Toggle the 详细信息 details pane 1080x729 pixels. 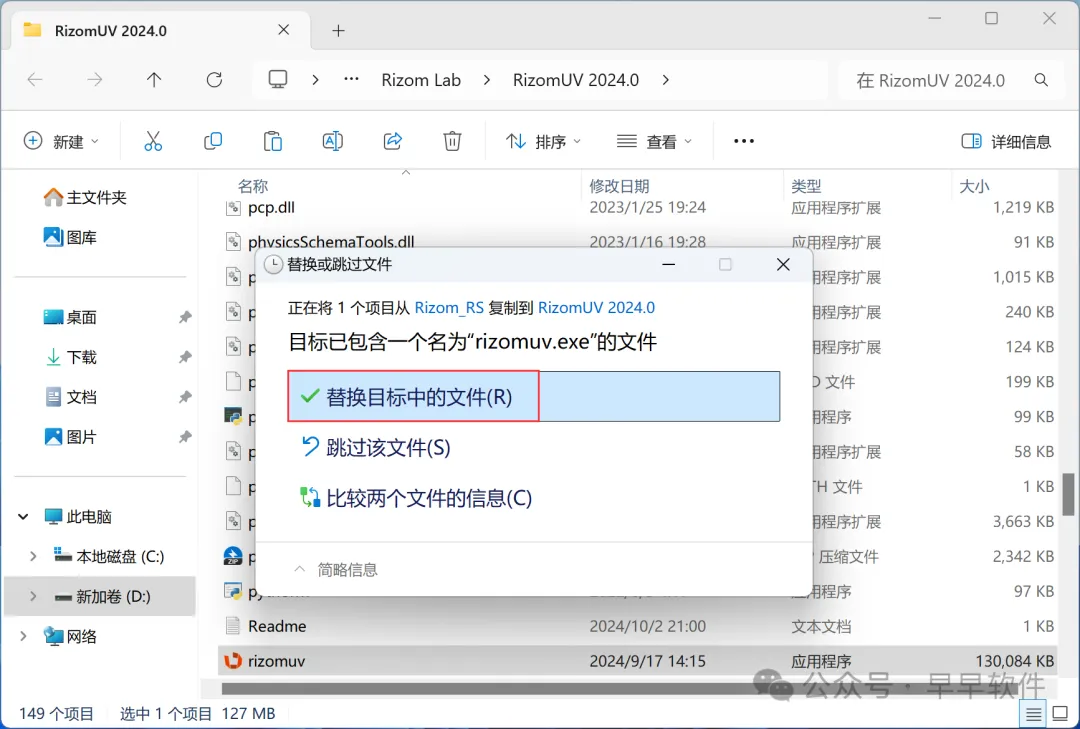pyautogui.click(x=1006, y=141)
